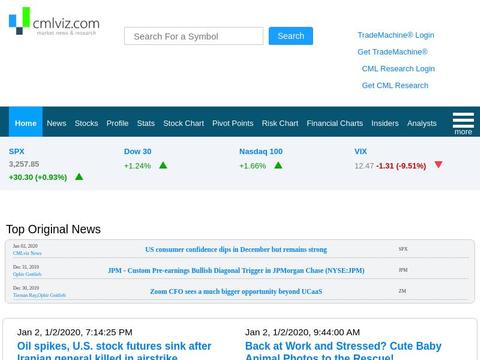Select the Home tab

(x=26, y=123)
